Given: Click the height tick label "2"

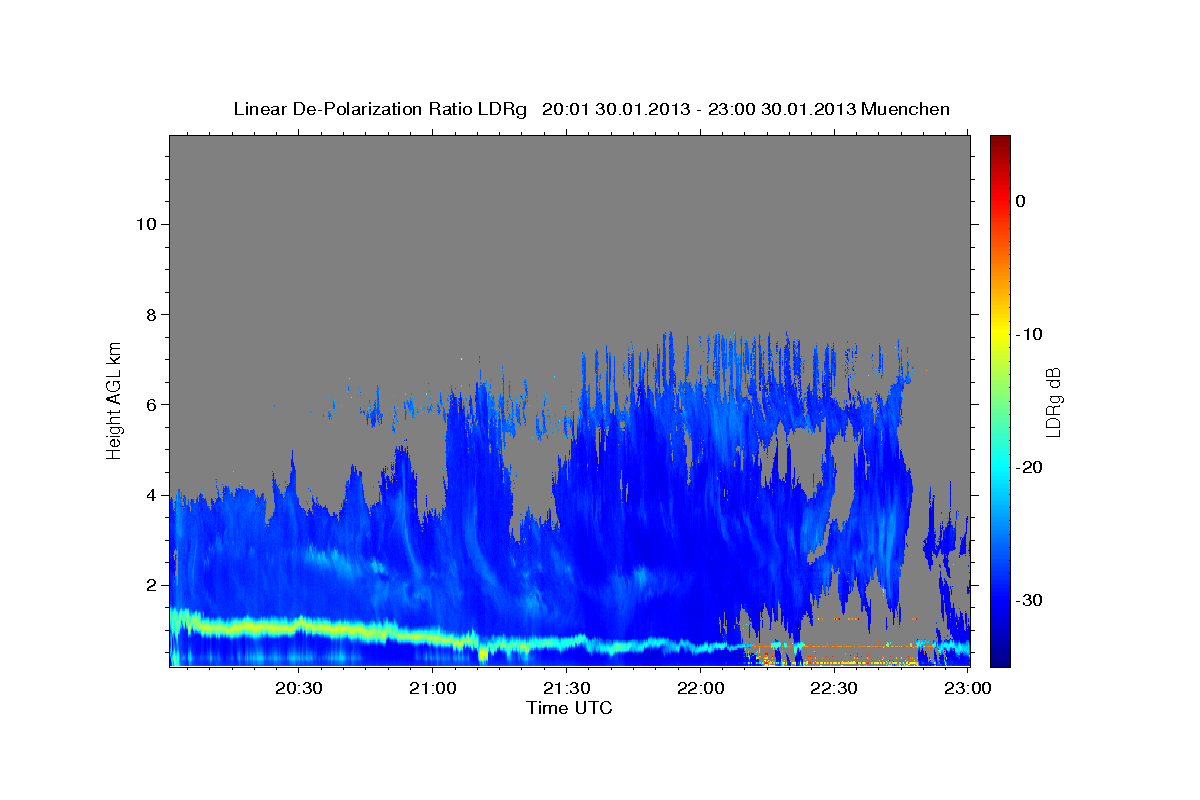Looking at the screenshot, I should tap(149, 585).
